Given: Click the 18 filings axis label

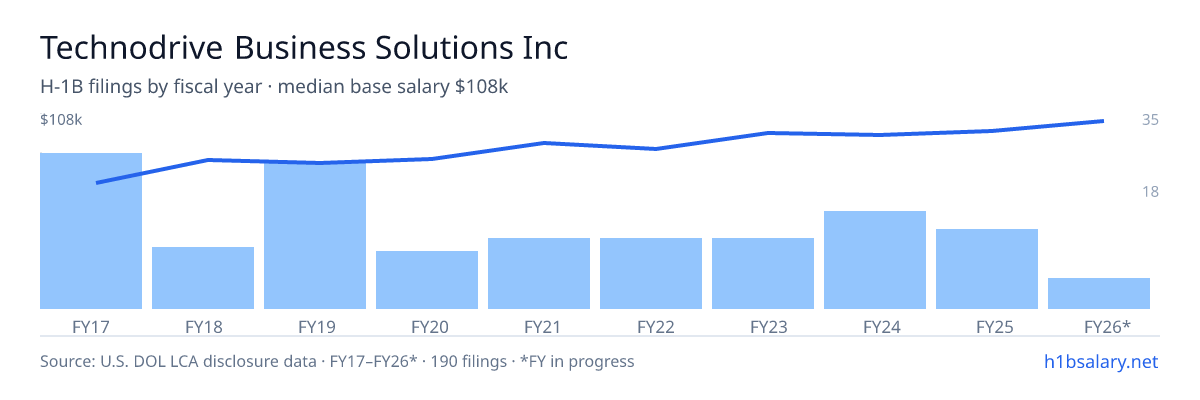Looking at the screenshot, I should (x=1150, y=191).
